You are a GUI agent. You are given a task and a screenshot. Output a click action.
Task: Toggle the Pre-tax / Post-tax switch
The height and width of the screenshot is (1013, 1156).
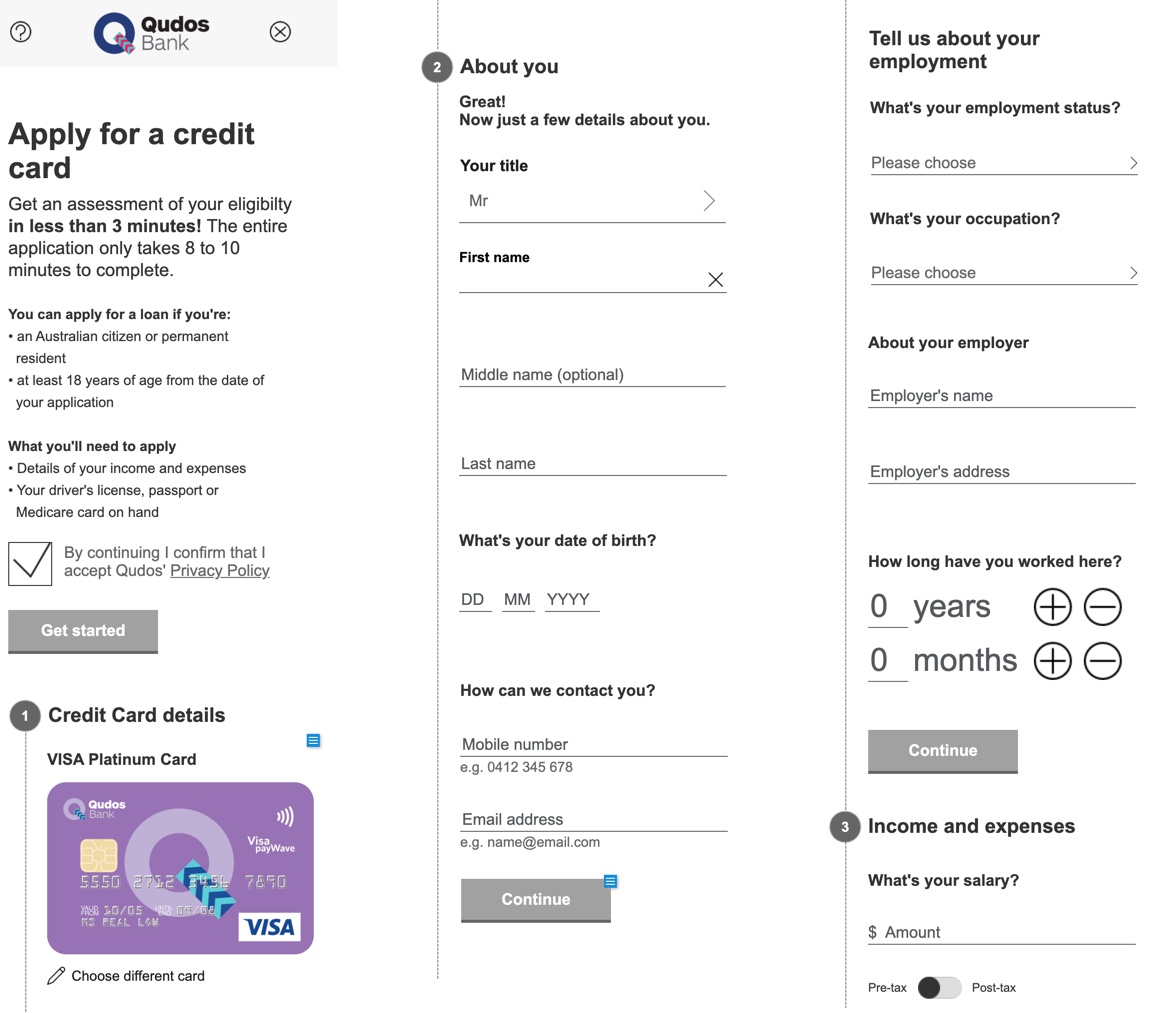(x=939, y=987)
